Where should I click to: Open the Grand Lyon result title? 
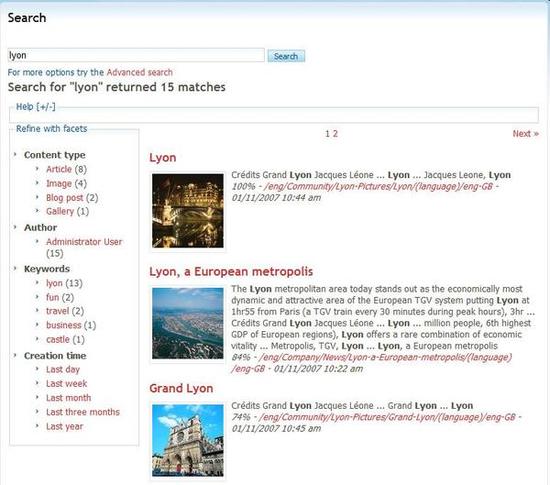[x=181, y=388]
